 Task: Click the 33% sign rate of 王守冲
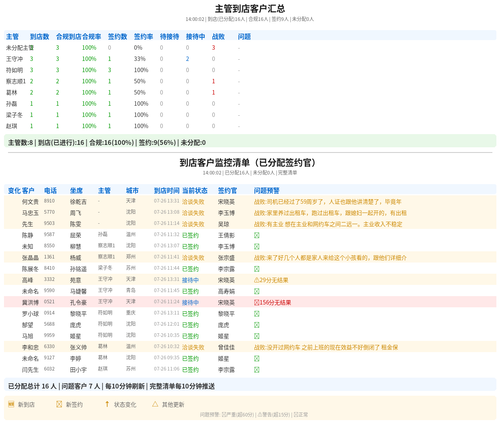(x=140, y=59)
